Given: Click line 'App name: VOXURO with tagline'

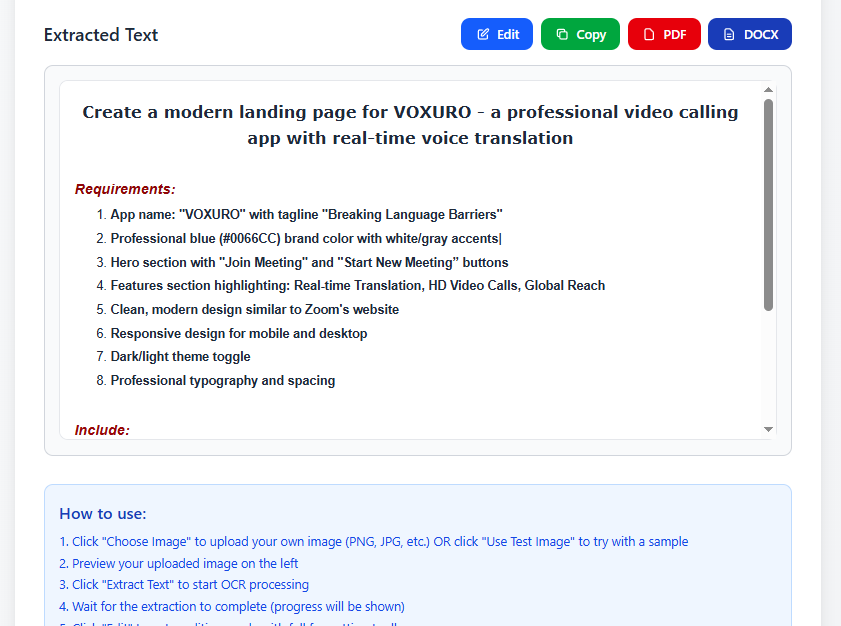Looking at the screenshot, I should [306, 215].
